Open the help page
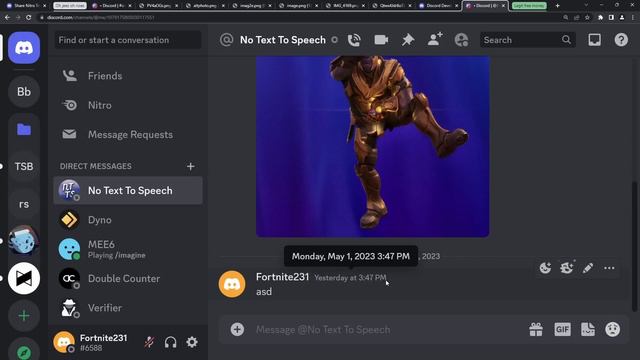 pyautogui.click(x=621, y=40)
